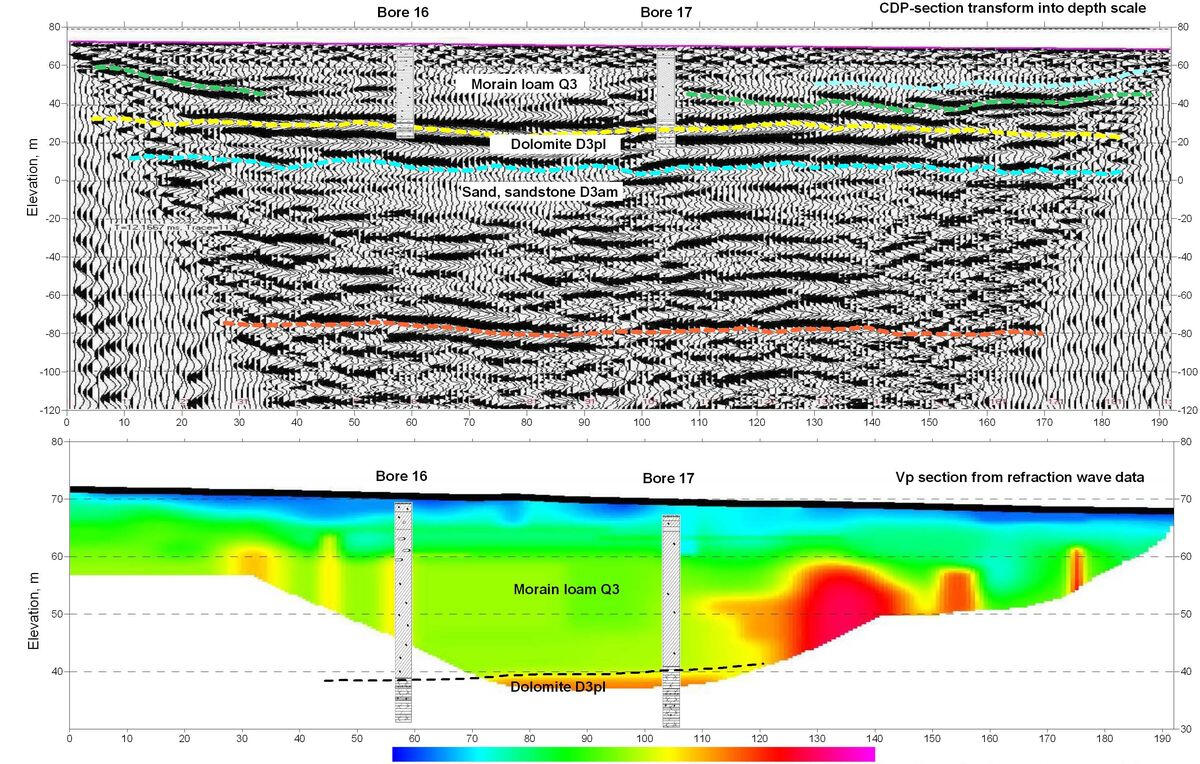Click the Bore 17 label above the CDP section
1200x764 pixels.
(x=666, y=12)
